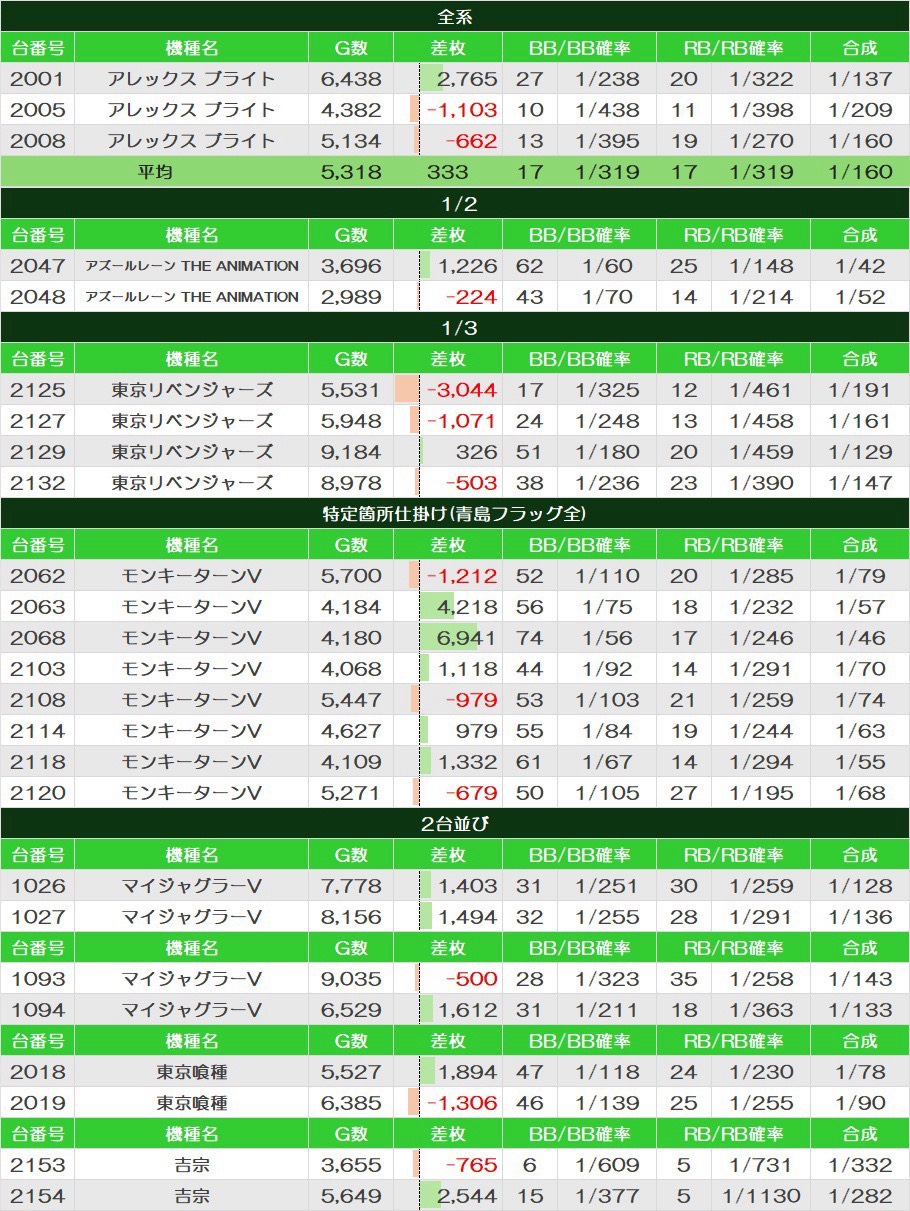Select the 2台並び section header
This screenshot has height=1211, width=910.
[x=455, y=823]
